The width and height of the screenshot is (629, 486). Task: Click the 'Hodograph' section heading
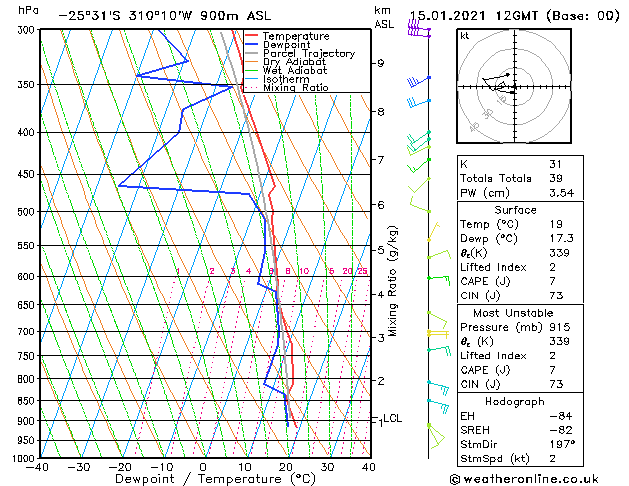click(515, 402)
